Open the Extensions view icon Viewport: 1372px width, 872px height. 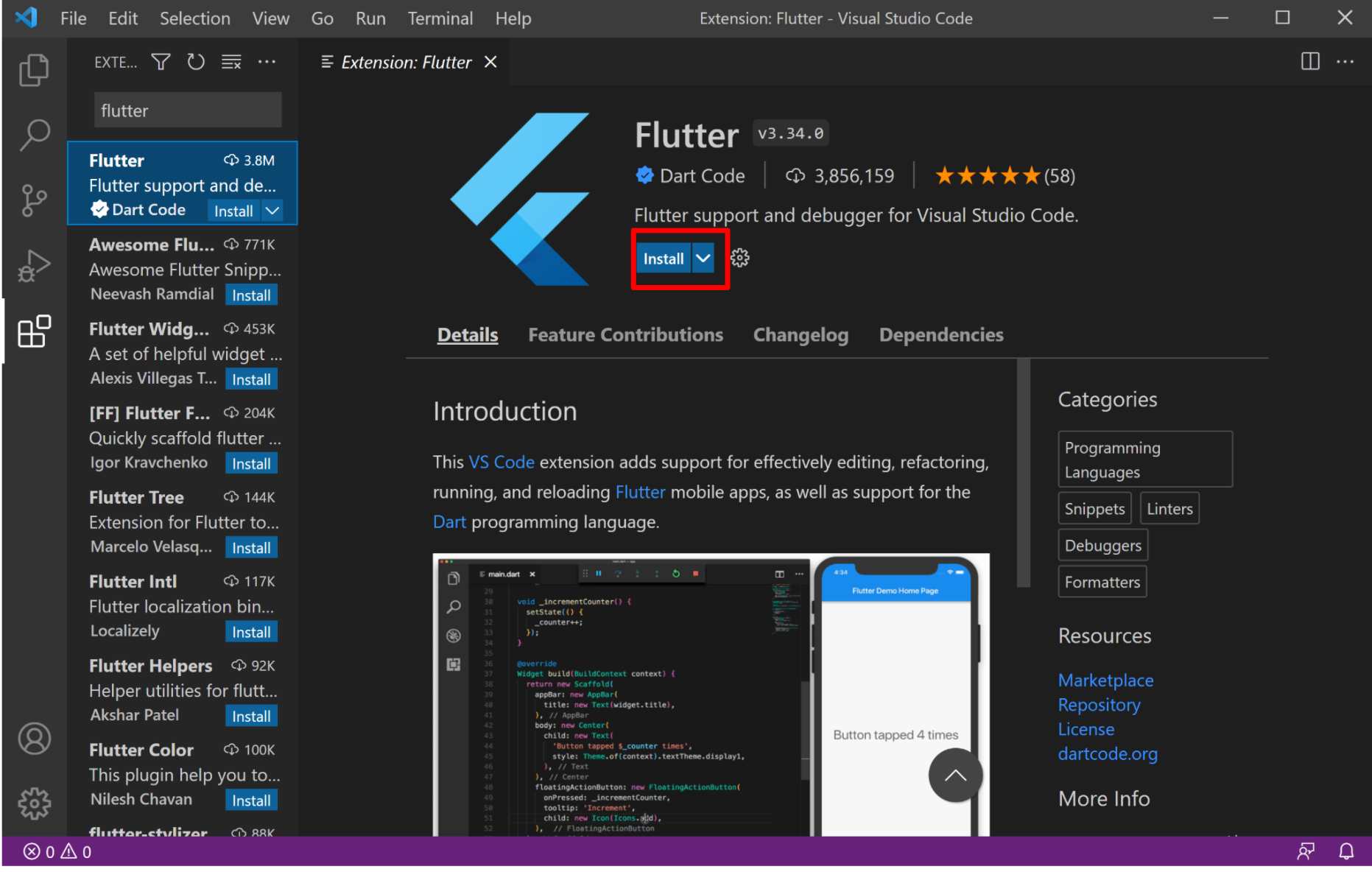click(x=34, y=331)
